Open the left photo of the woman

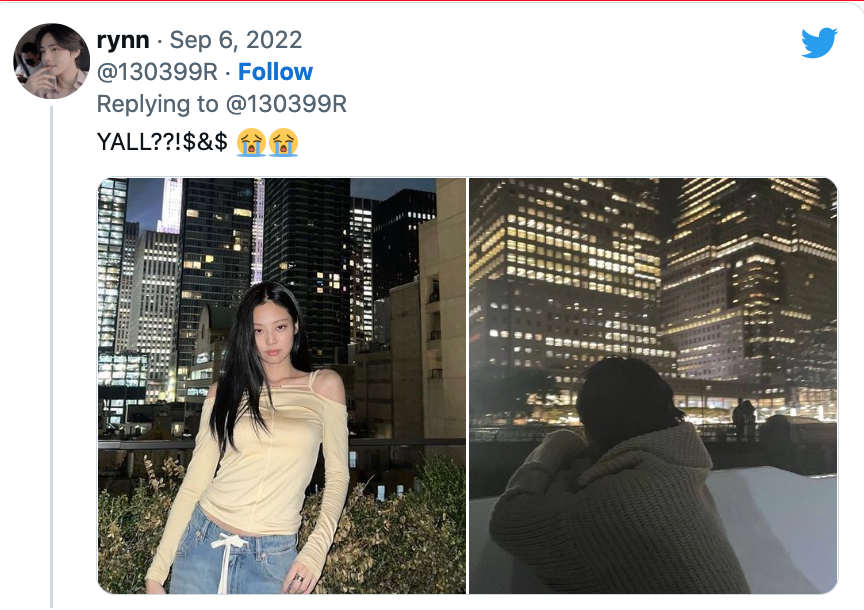[x=282, y=386]
